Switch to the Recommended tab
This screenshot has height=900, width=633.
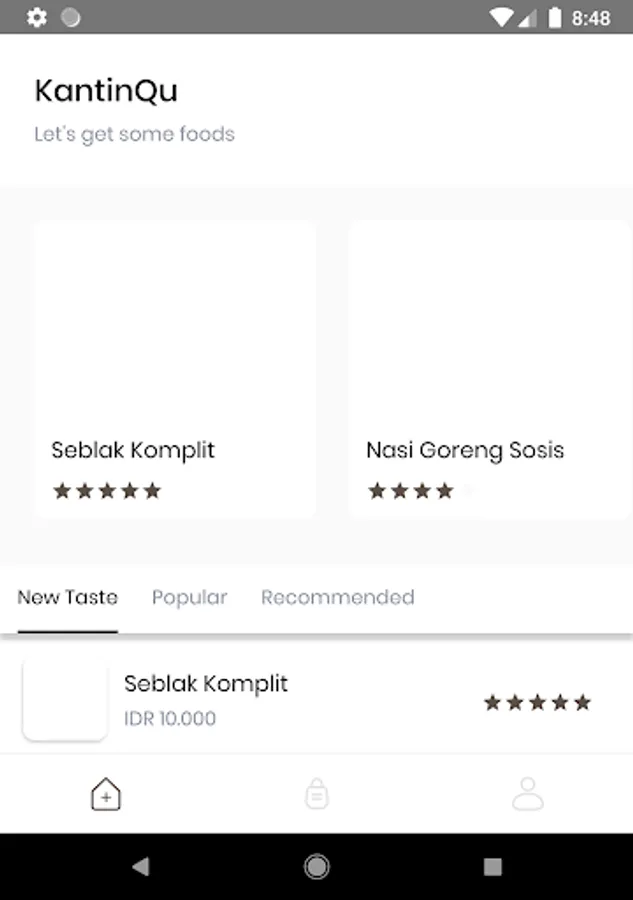337,598
